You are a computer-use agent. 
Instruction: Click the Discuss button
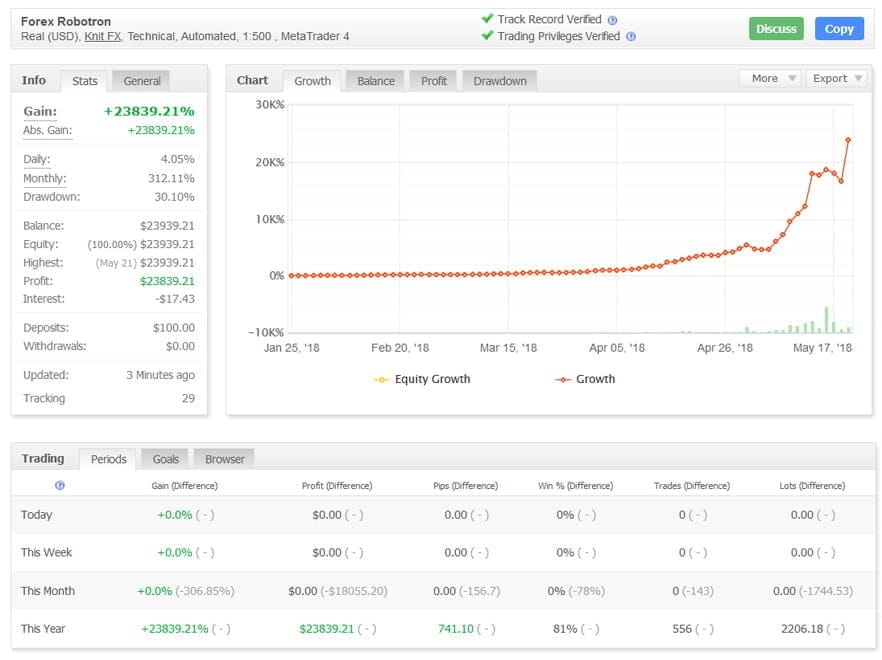[775, 29]
